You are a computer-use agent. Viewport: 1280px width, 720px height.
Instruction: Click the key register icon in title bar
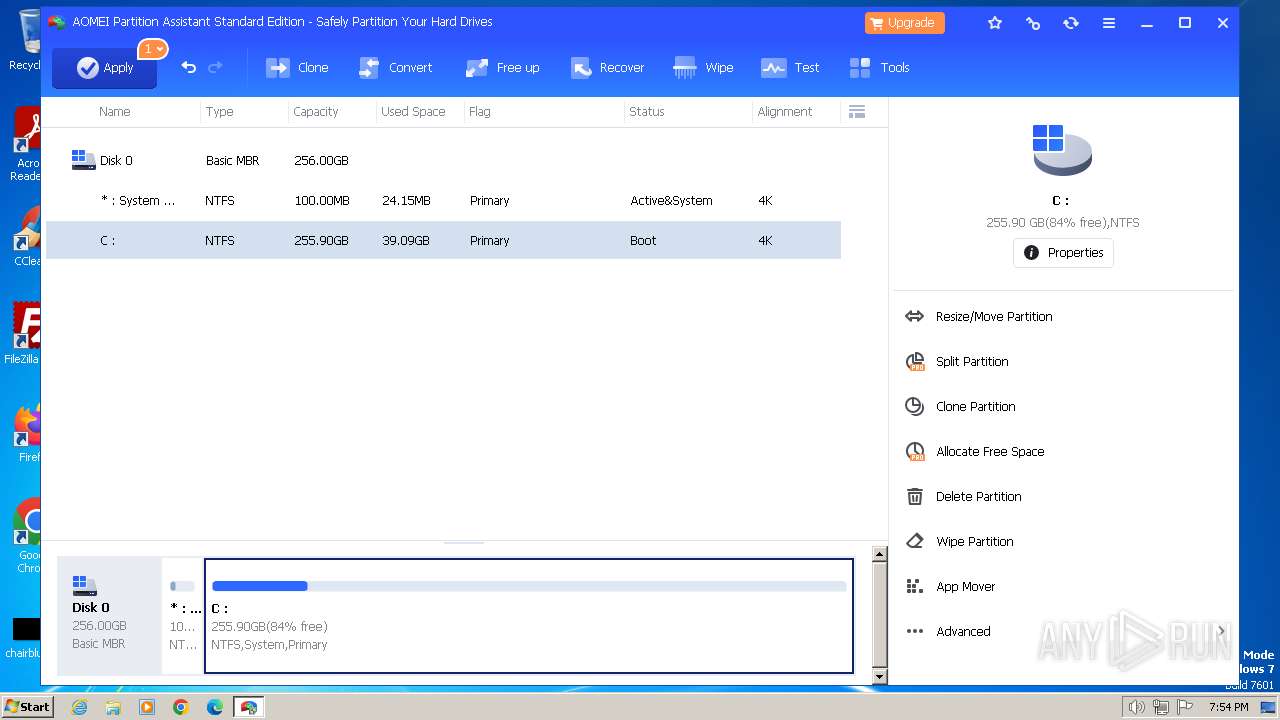coord(1033,22)
